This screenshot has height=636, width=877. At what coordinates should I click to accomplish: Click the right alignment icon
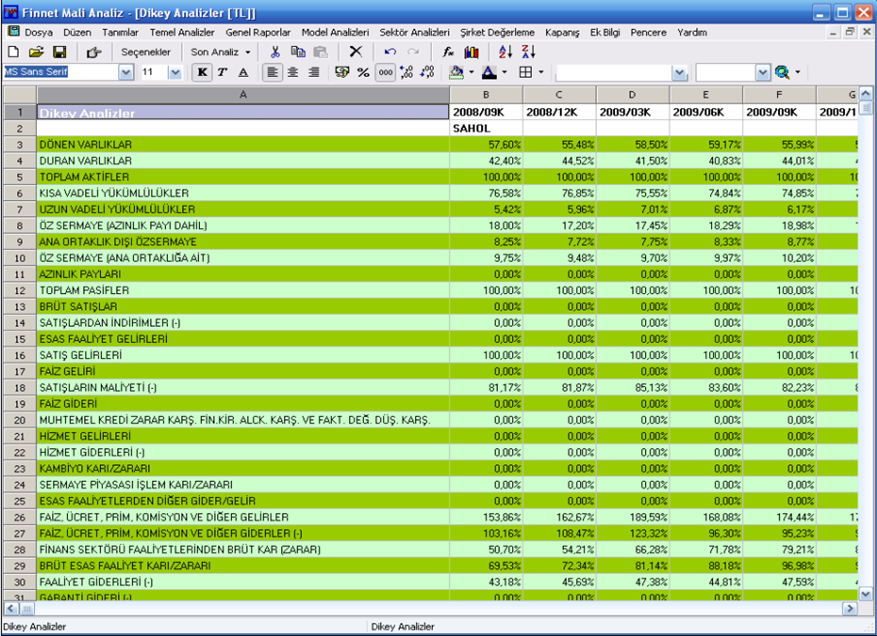click(314, 72)
